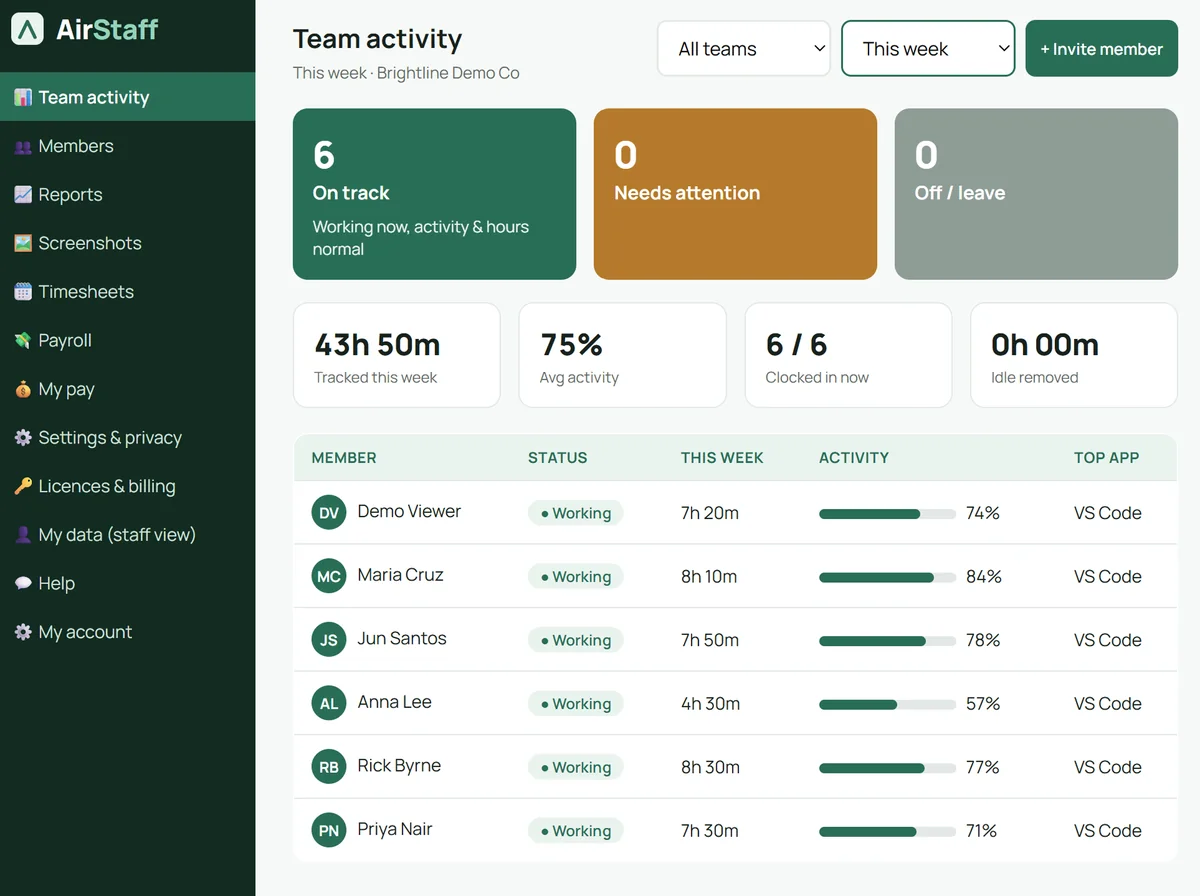Select the Needs attention summary card
This screenshot has height=896, width=1200.
(x=735, y=194)
